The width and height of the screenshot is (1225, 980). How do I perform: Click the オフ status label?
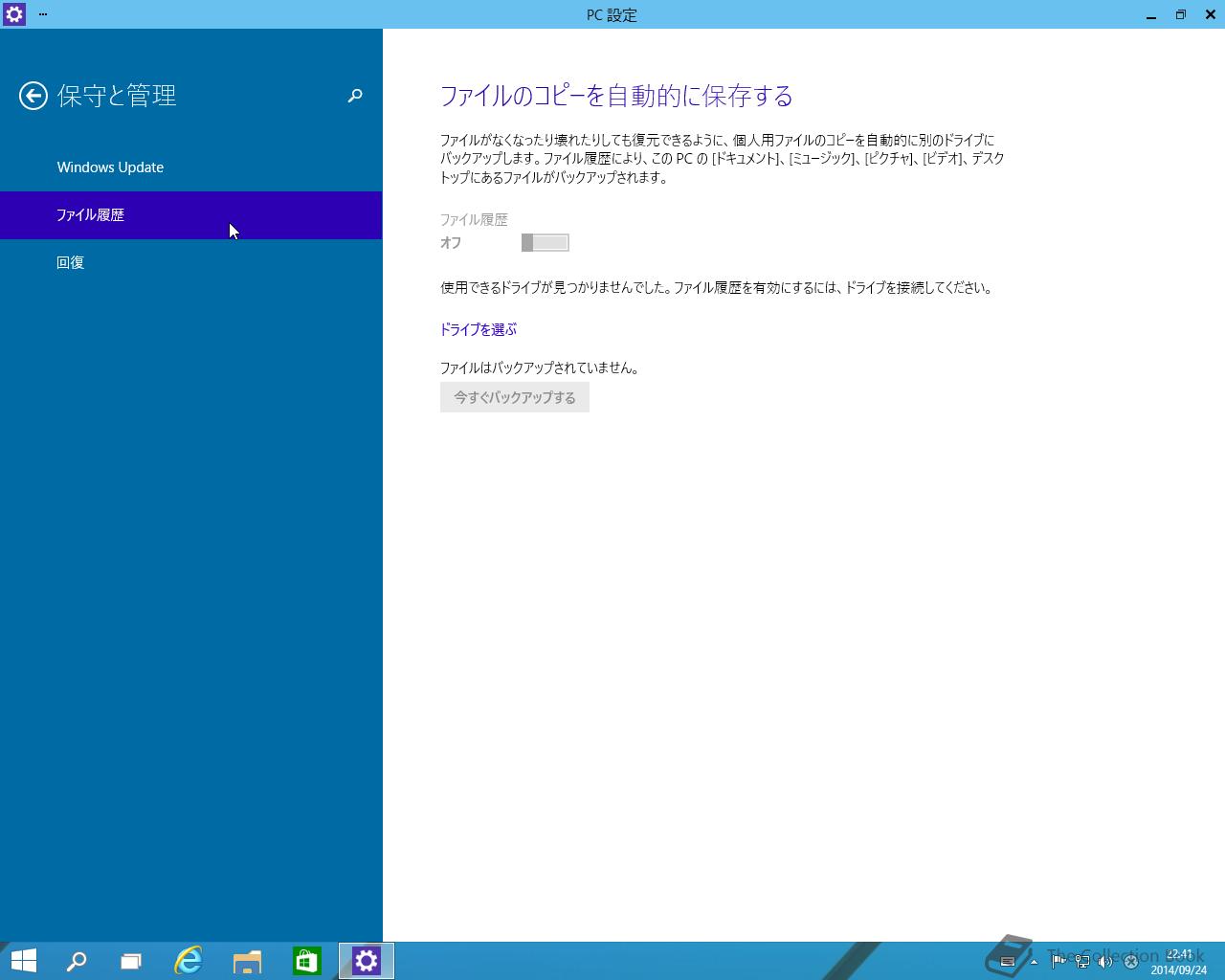coord(451,243)
